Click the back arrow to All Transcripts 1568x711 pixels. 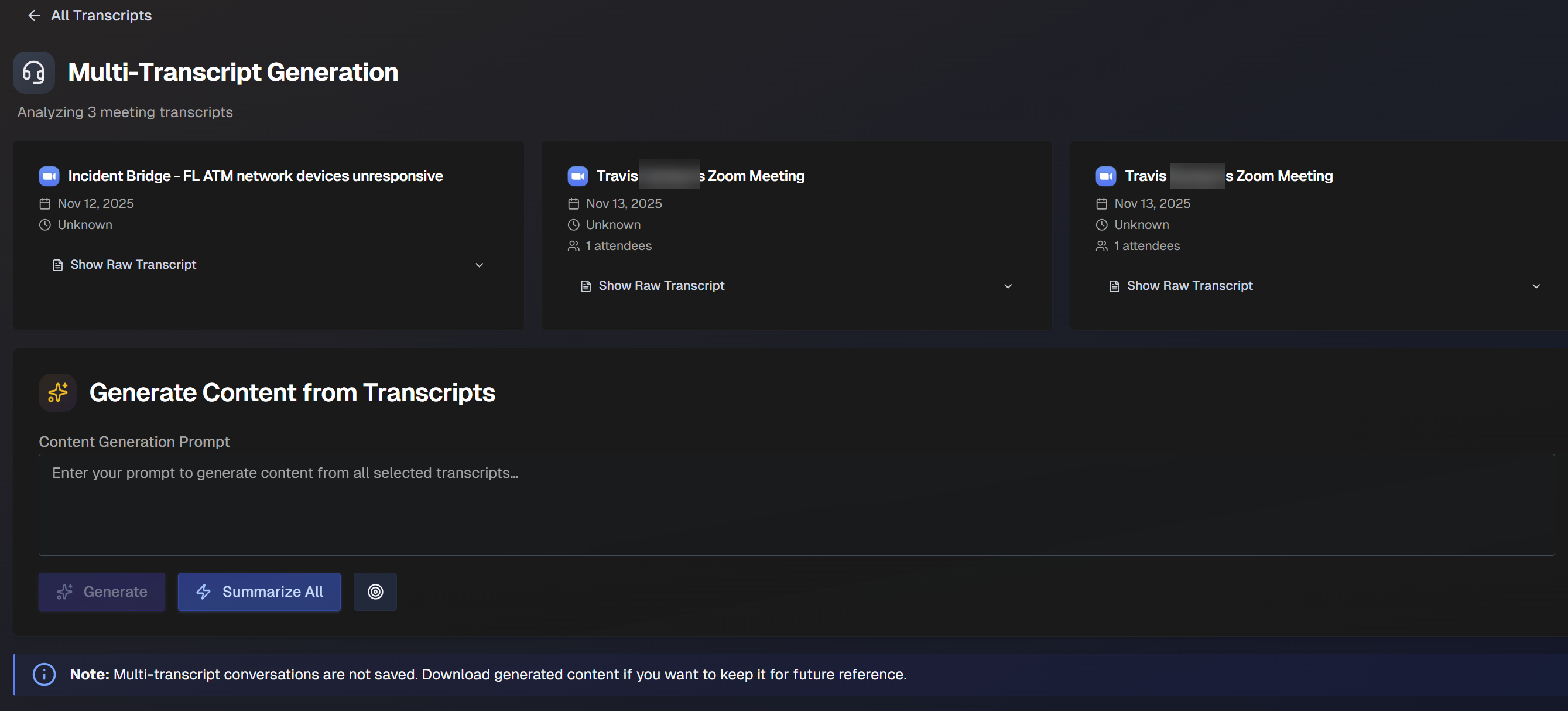point(34,16)
